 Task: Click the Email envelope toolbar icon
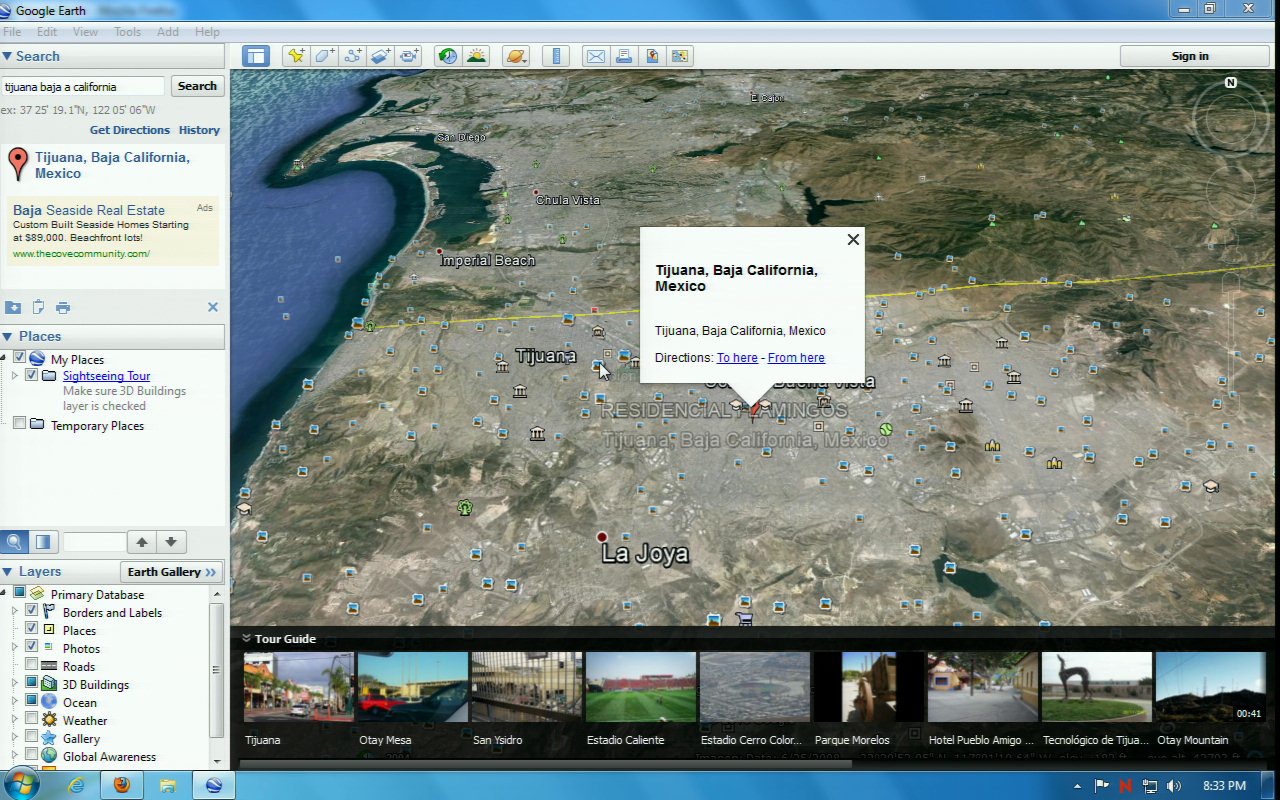click(x=595, y=56)
